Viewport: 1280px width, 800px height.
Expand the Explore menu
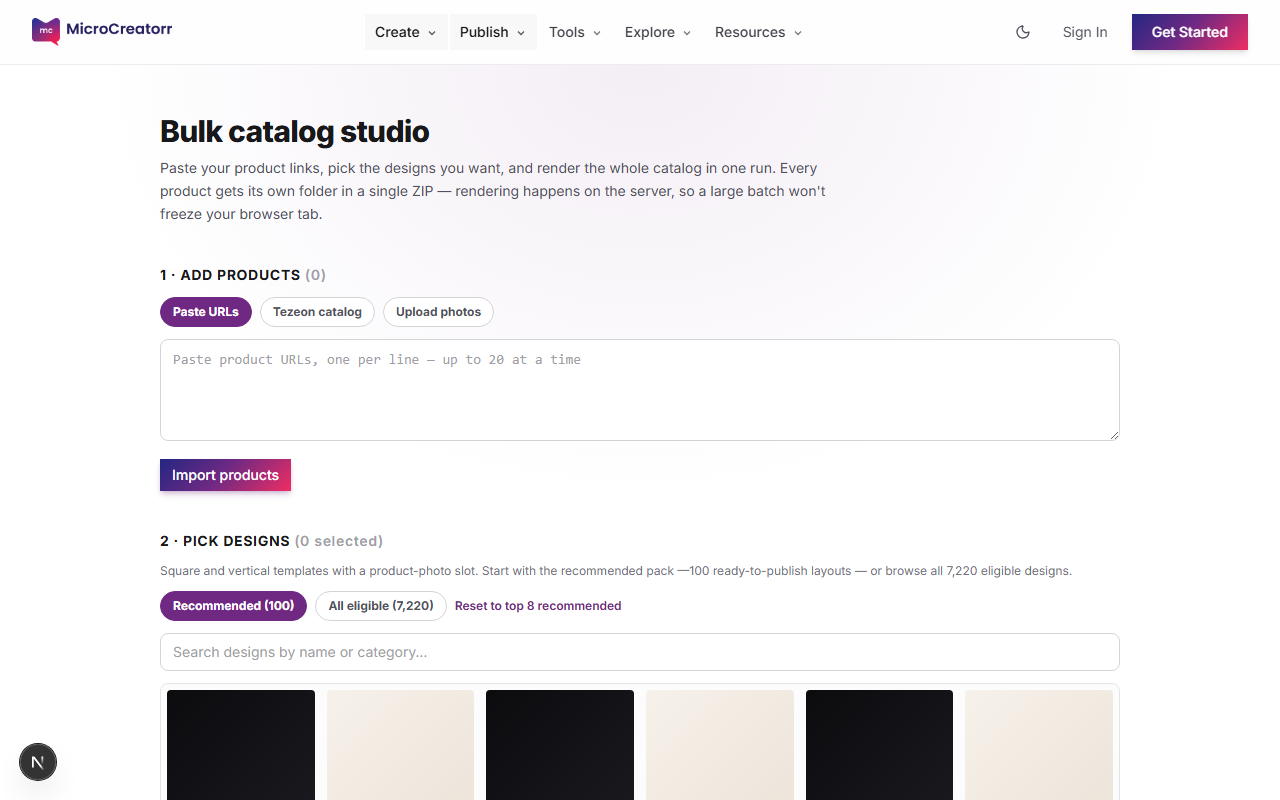[658, 32]
